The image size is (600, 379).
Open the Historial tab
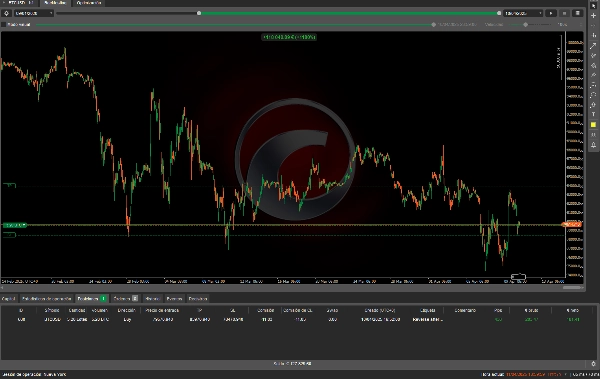152,299
